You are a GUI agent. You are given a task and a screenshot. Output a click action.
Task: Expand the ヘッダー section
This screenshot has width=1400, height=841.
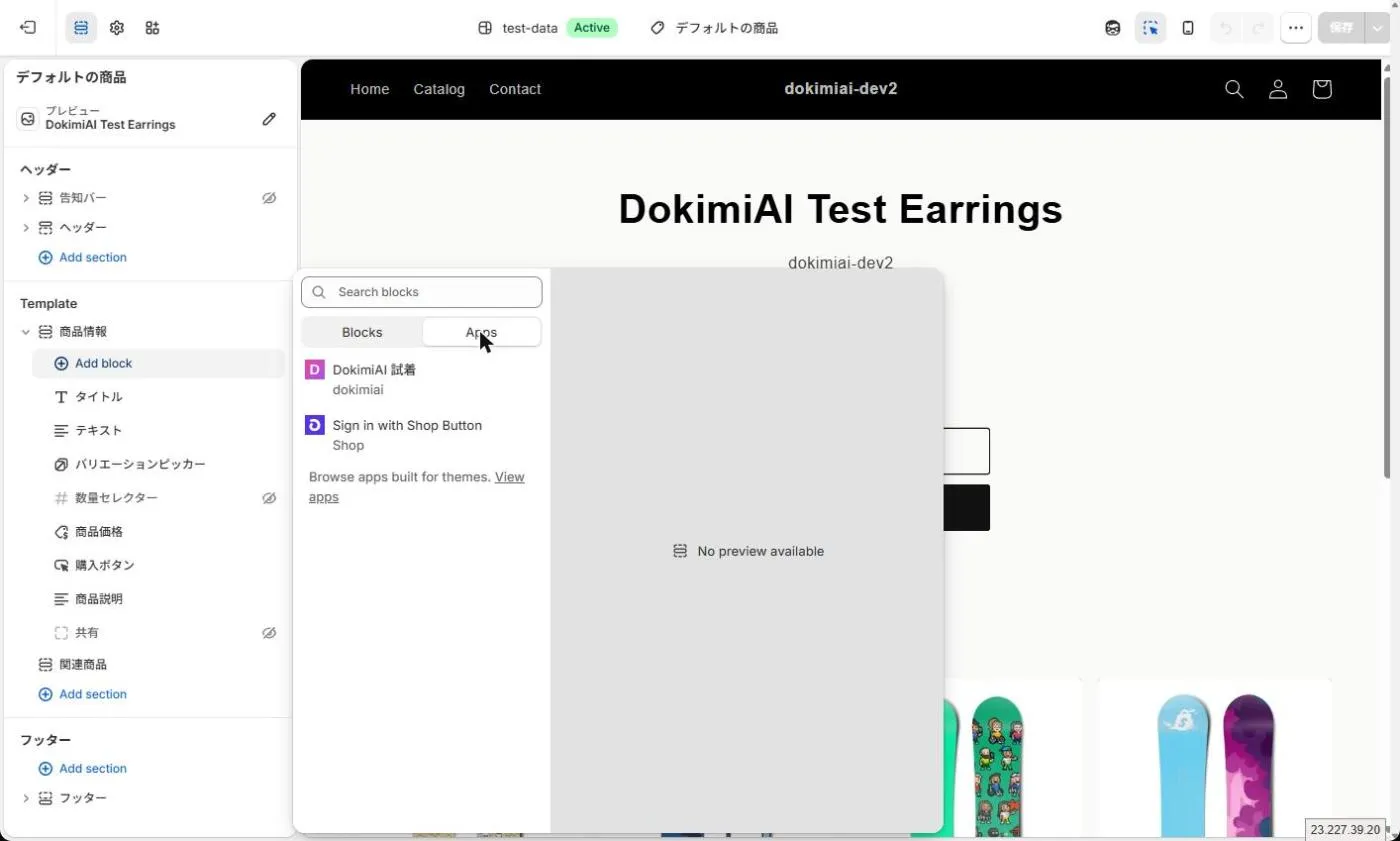pyautogui.click(x=26, y=228)
